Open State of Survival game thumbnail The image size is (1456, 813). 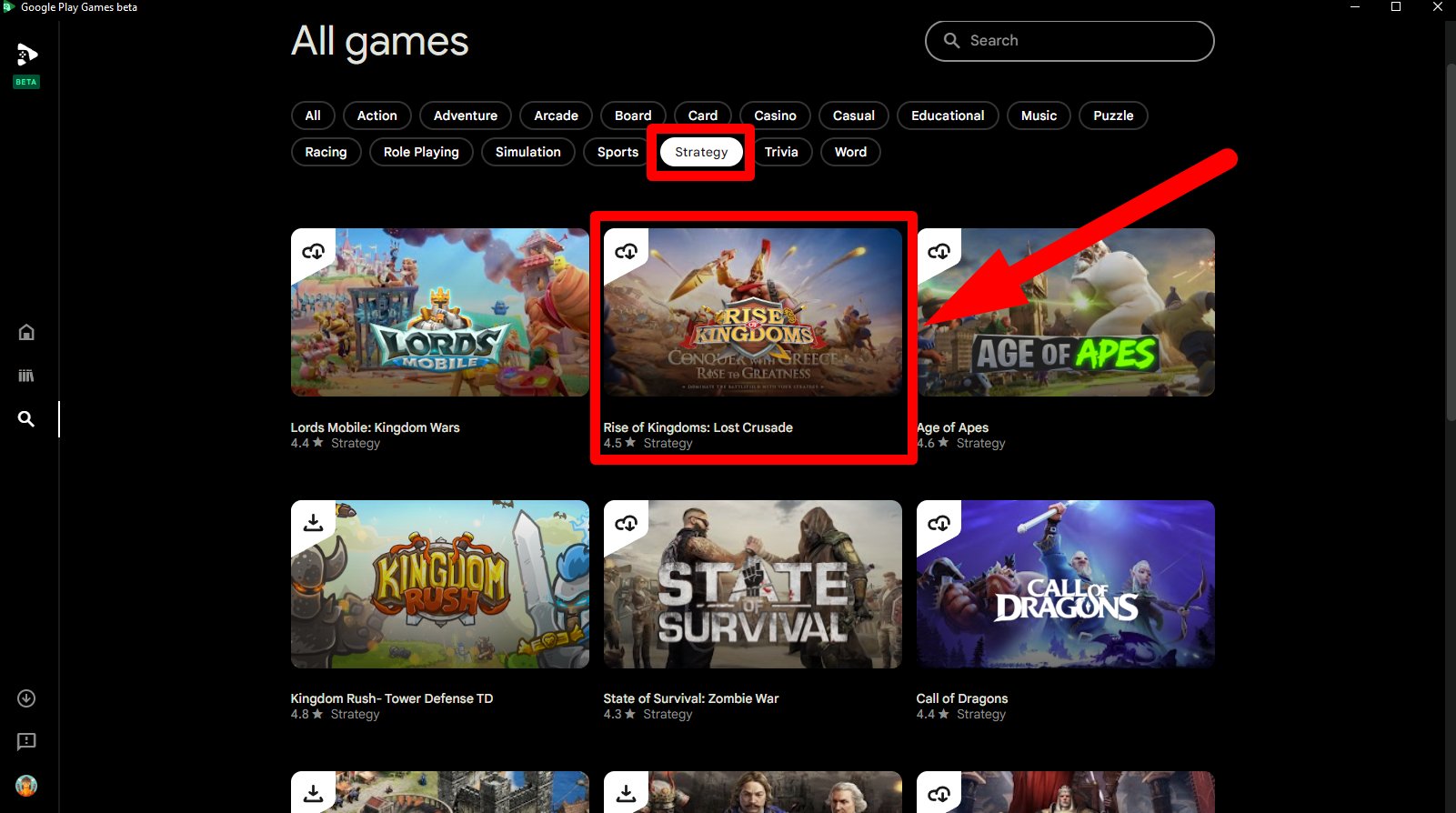753,584
